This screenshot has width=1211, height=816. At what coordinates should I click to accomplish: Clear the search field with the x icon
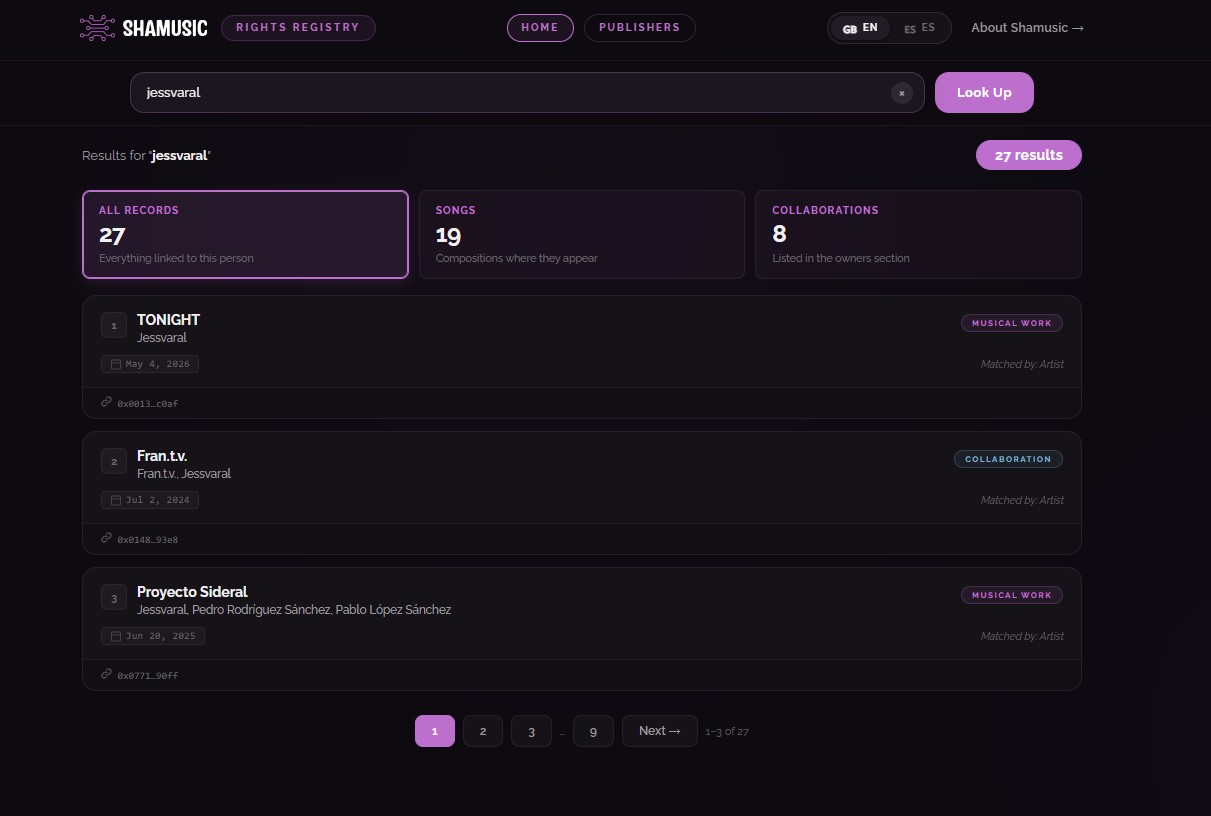coord(901,93)
